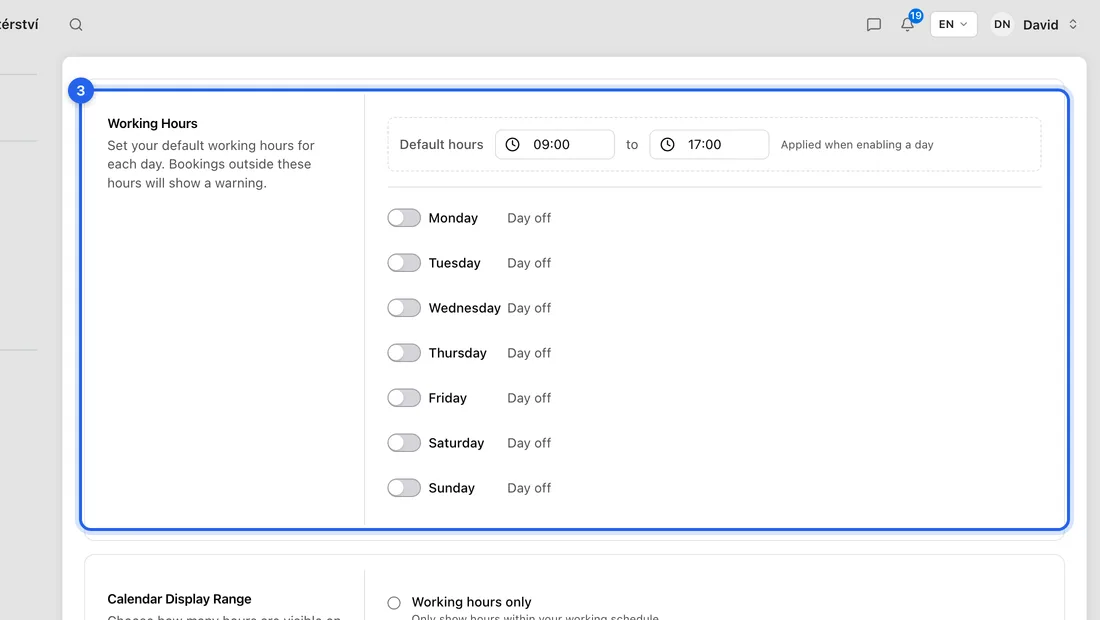Click the Working hours only label
The width and height of the screenshot is (1100, 620).
471,602
